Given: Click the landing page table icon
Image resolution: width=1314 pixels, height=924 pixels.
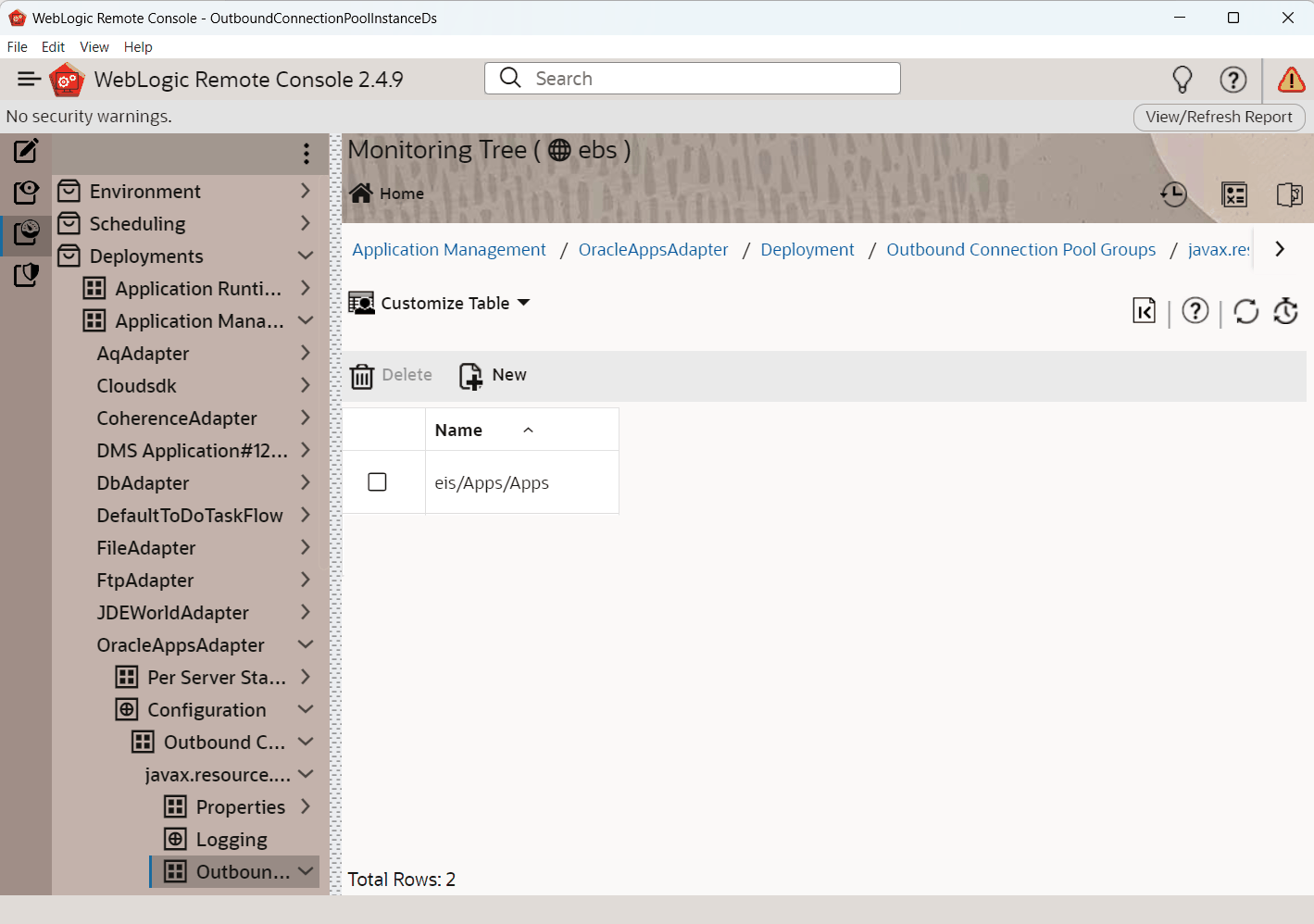Looking at the screenshot, I should click(x=1234, y=194).
